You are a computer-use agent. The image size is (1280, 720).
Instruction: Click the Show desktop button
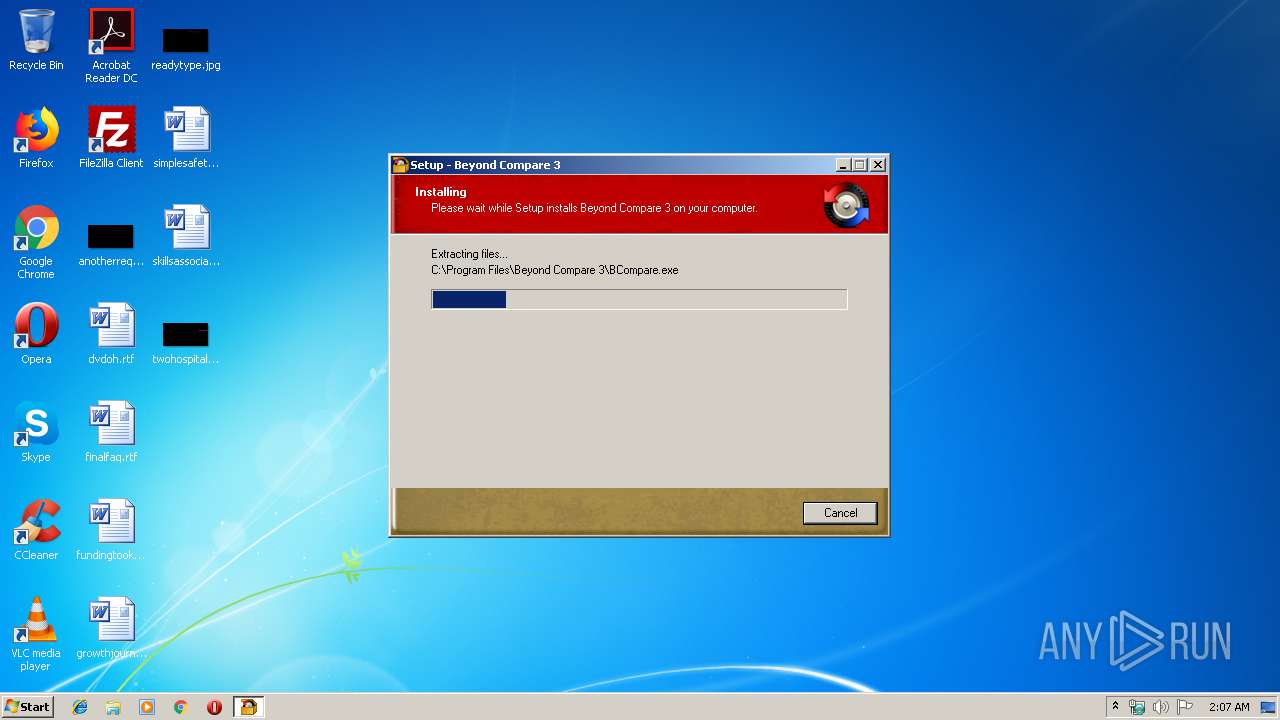(1269, 707)
